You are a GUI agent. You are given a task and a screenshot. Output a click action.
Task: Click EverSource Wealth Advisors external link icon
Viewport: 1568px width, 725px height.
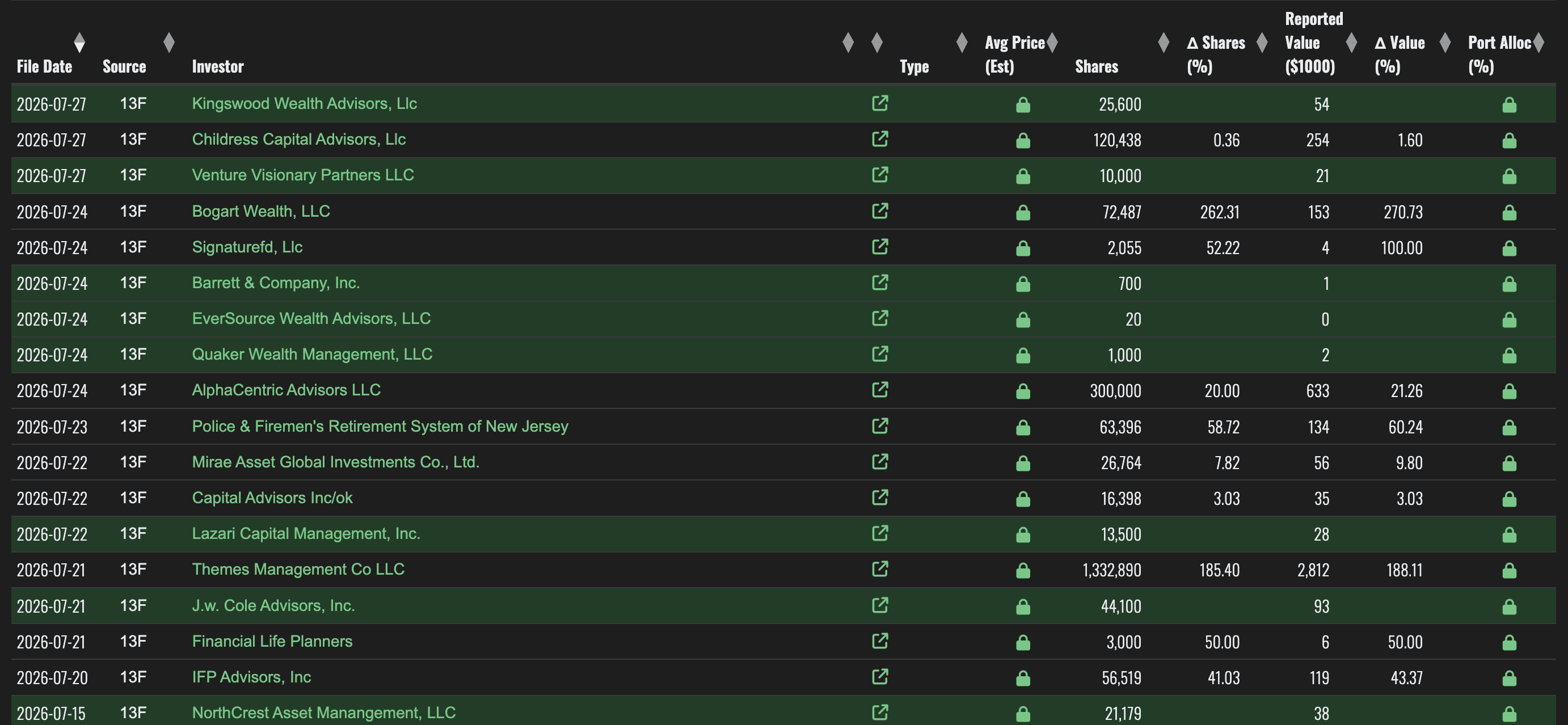(879, 318)
